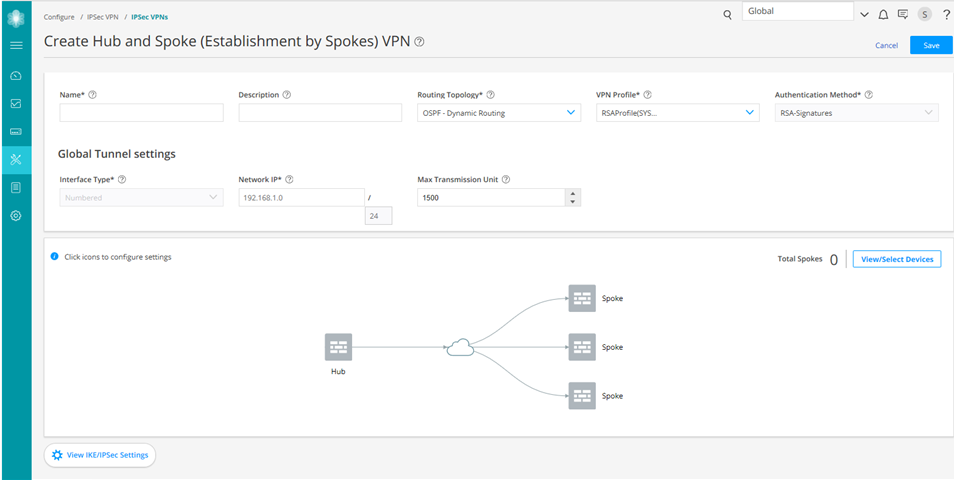954x480 pixels.
Task: Click the Name input field
Action: (141, 113)
